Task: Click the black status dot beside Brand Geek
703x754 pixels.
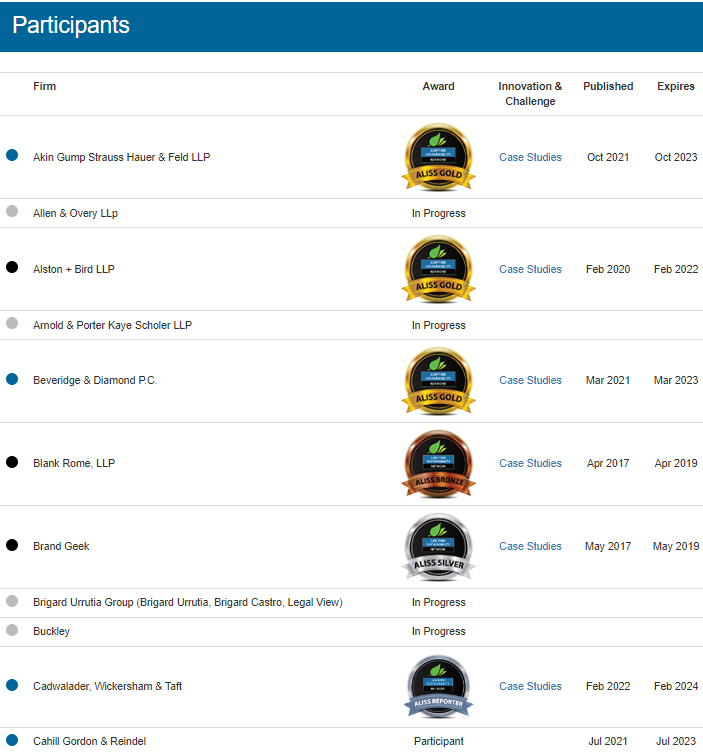Action: [x=12, y=545]
